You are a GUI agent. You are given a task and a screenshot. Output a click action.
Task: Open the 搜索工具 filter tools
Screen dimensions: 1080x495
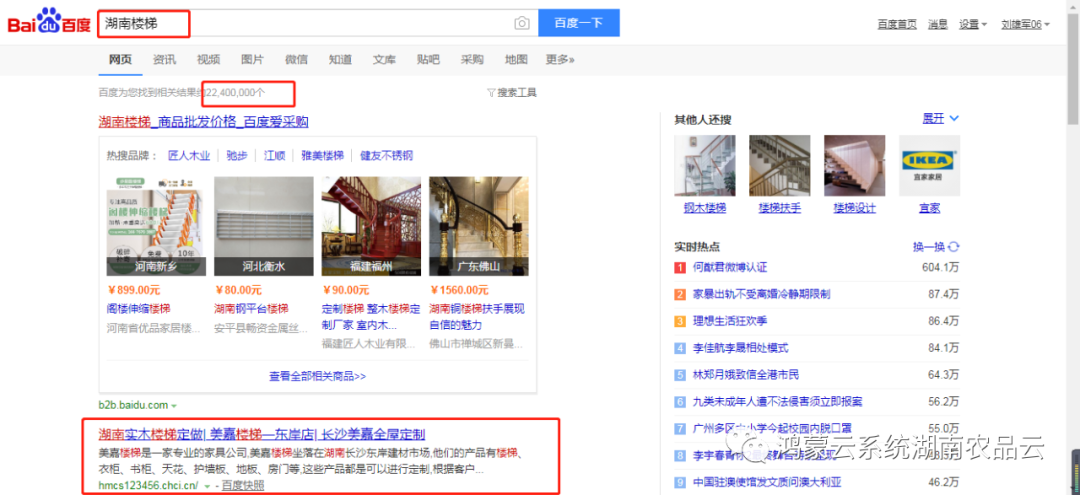point(512,93)
